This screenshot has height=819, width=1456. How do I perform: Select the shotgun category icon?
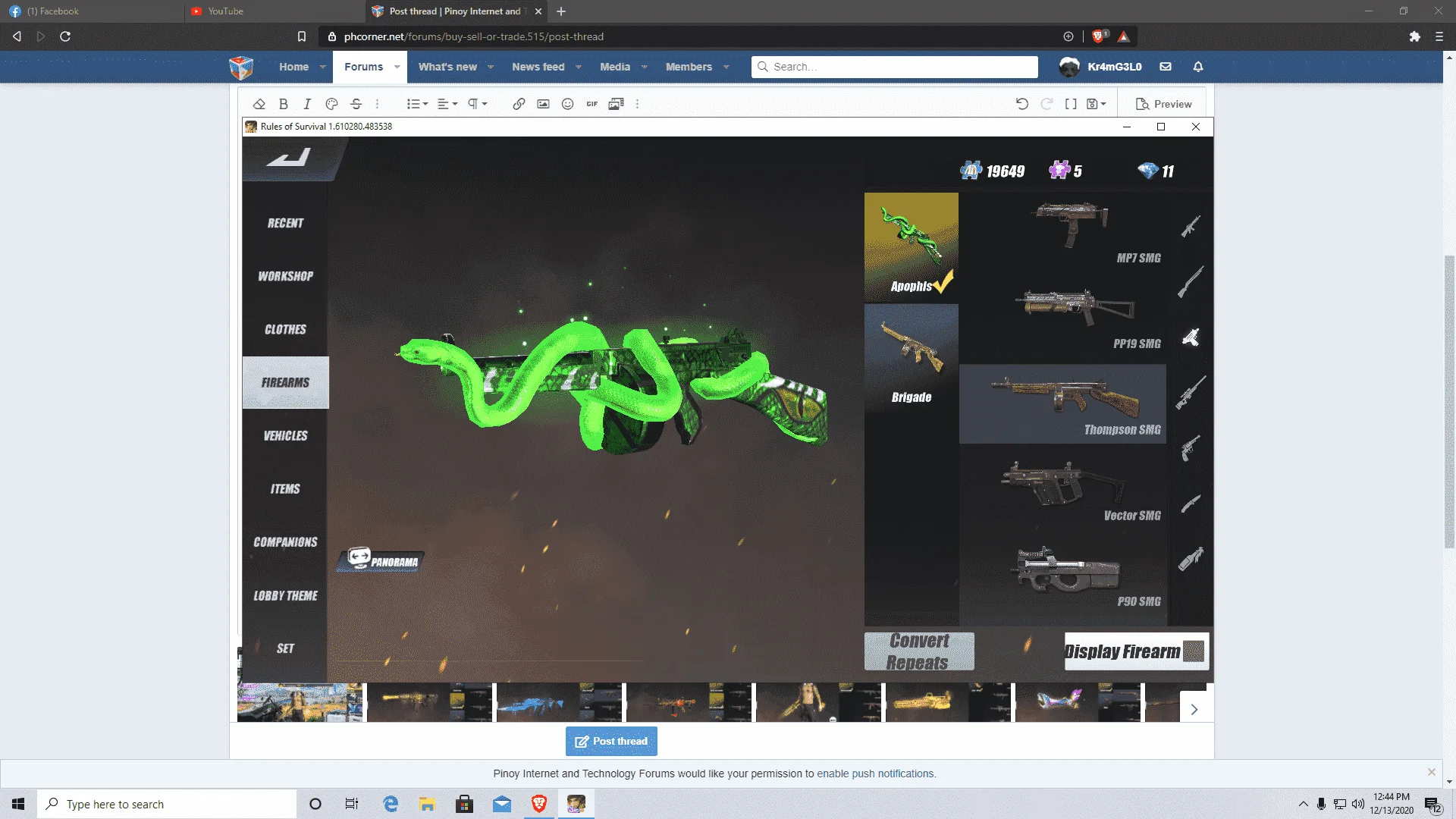1191,281
